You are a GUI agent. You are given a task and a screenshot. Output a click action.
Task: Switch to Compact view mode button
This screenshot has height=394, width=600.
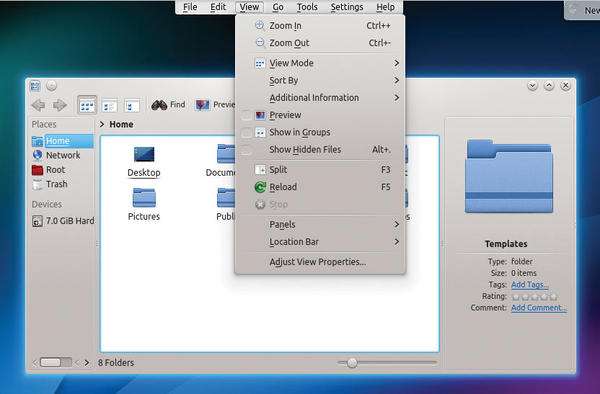pyautogui.click(x=109, y=106)
